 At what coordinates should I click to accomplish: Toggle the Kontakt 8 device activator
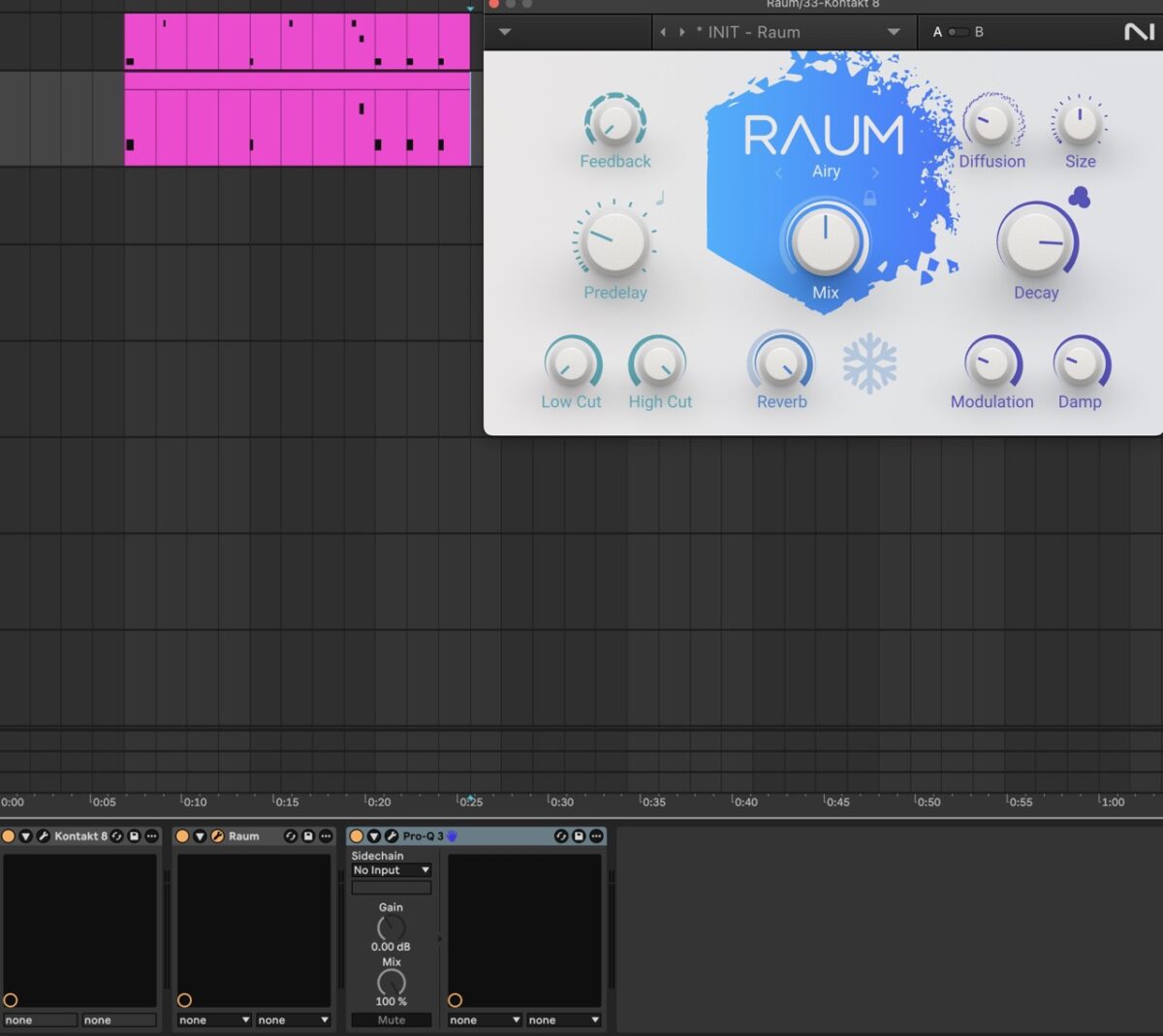click(x=9, y=836)
